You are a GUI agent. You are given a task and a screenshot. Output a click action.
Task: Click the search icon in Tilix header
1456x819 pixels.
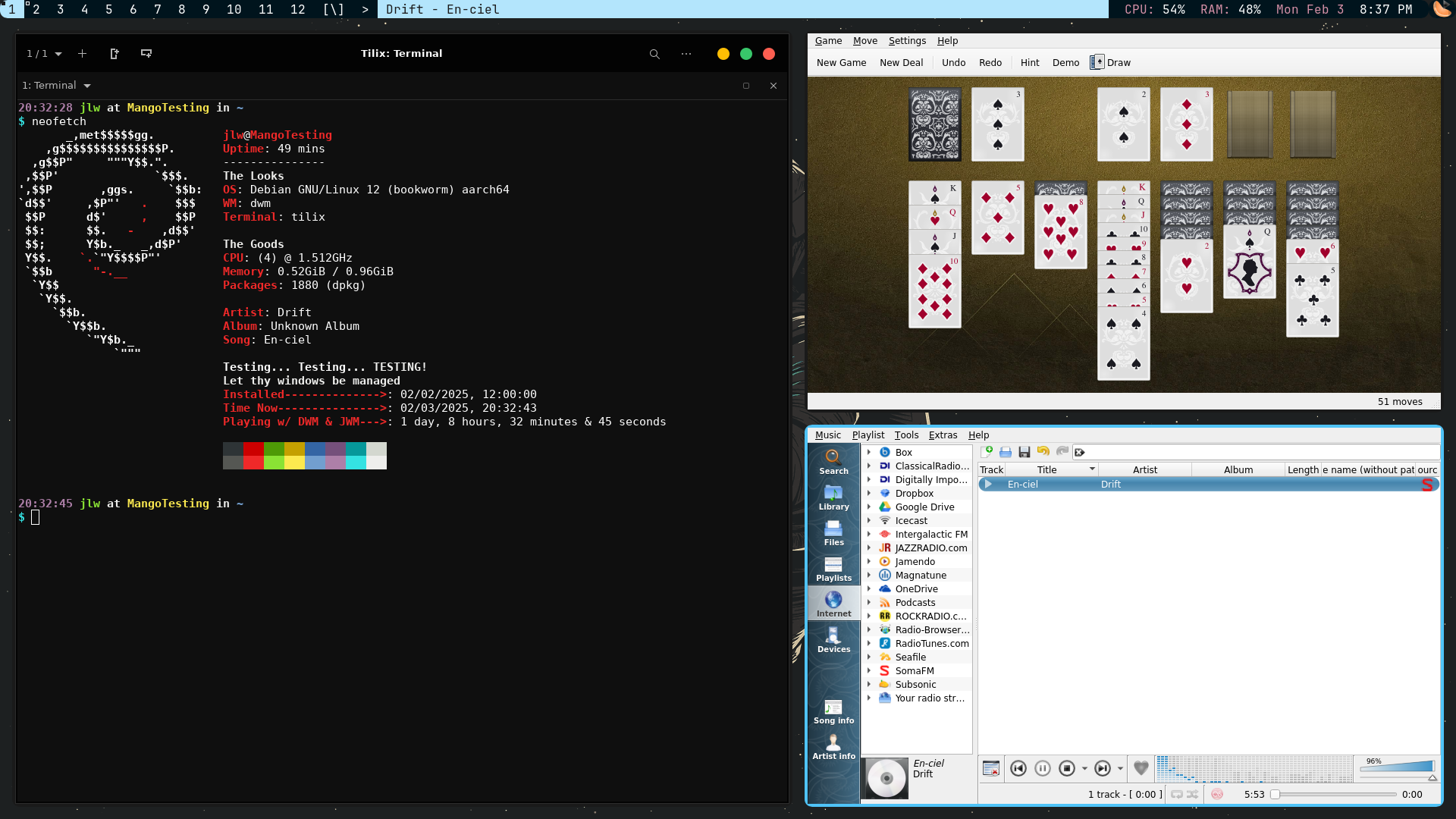tap(654, 54)
